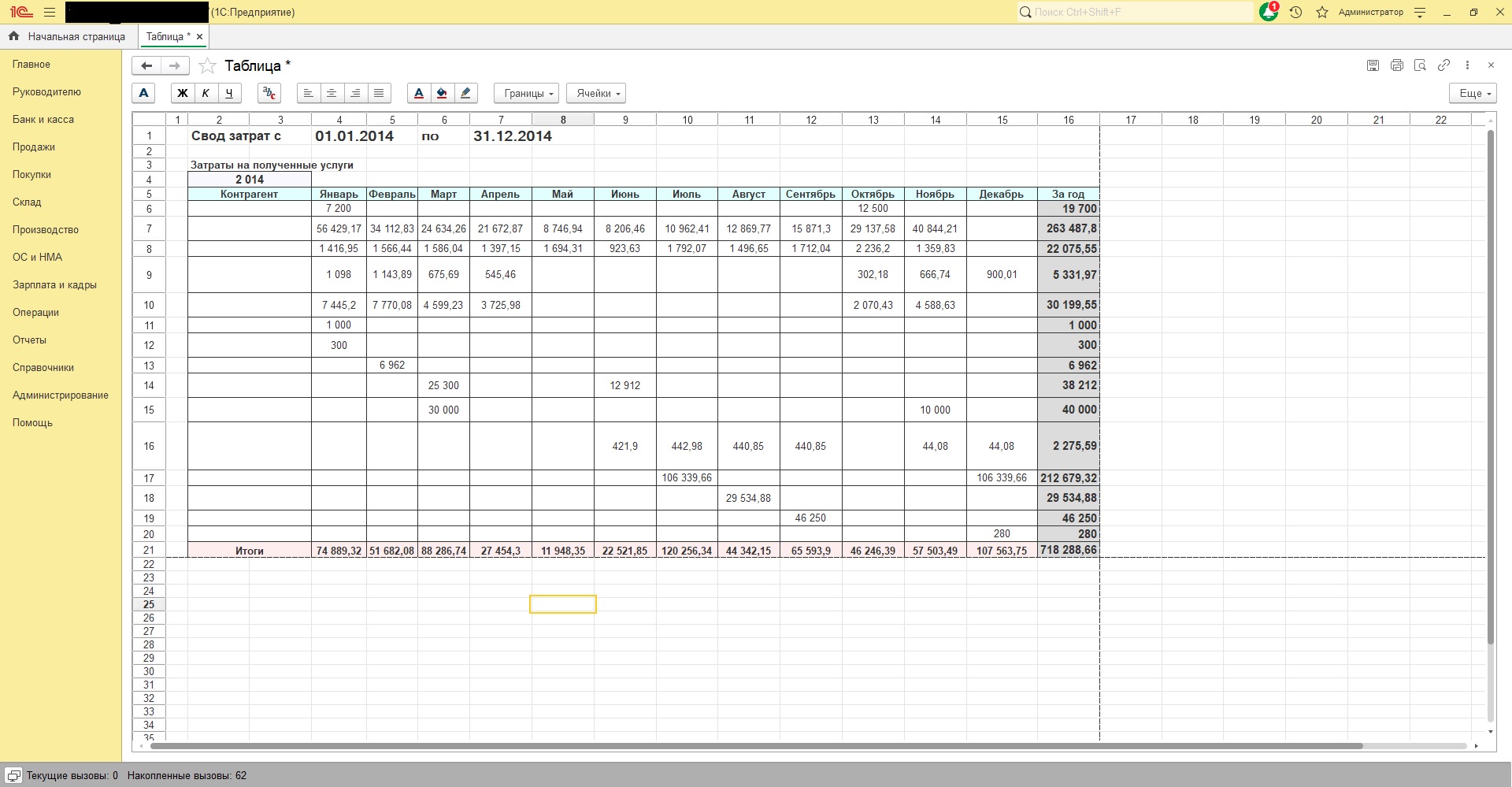Open the Покупки section
Viewport: 1512px width, 787px height.
pyautogui.click(x=31, y=175)
